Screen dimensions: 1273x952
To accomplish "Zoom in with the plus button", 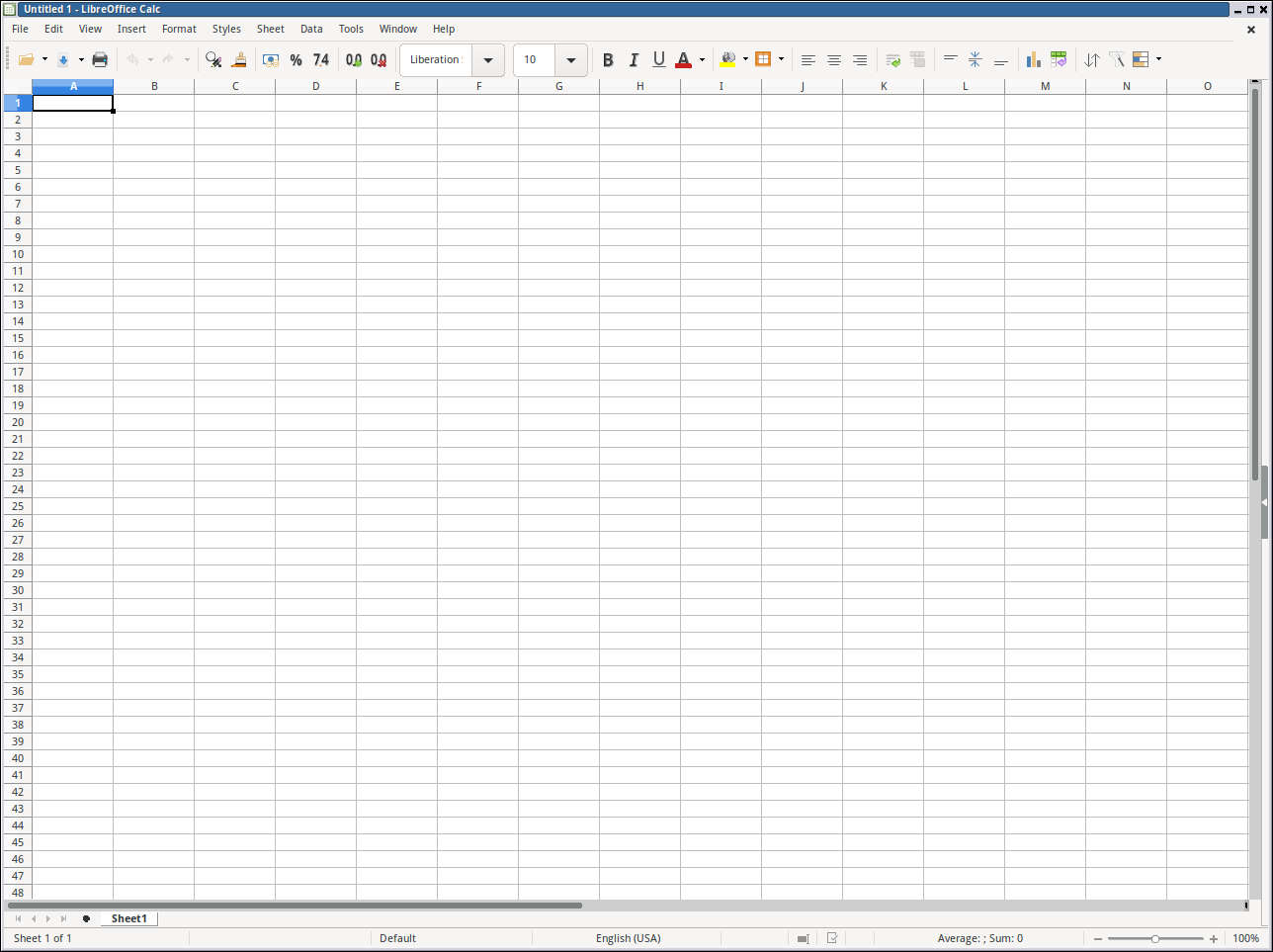I will tap(1214, 938).
